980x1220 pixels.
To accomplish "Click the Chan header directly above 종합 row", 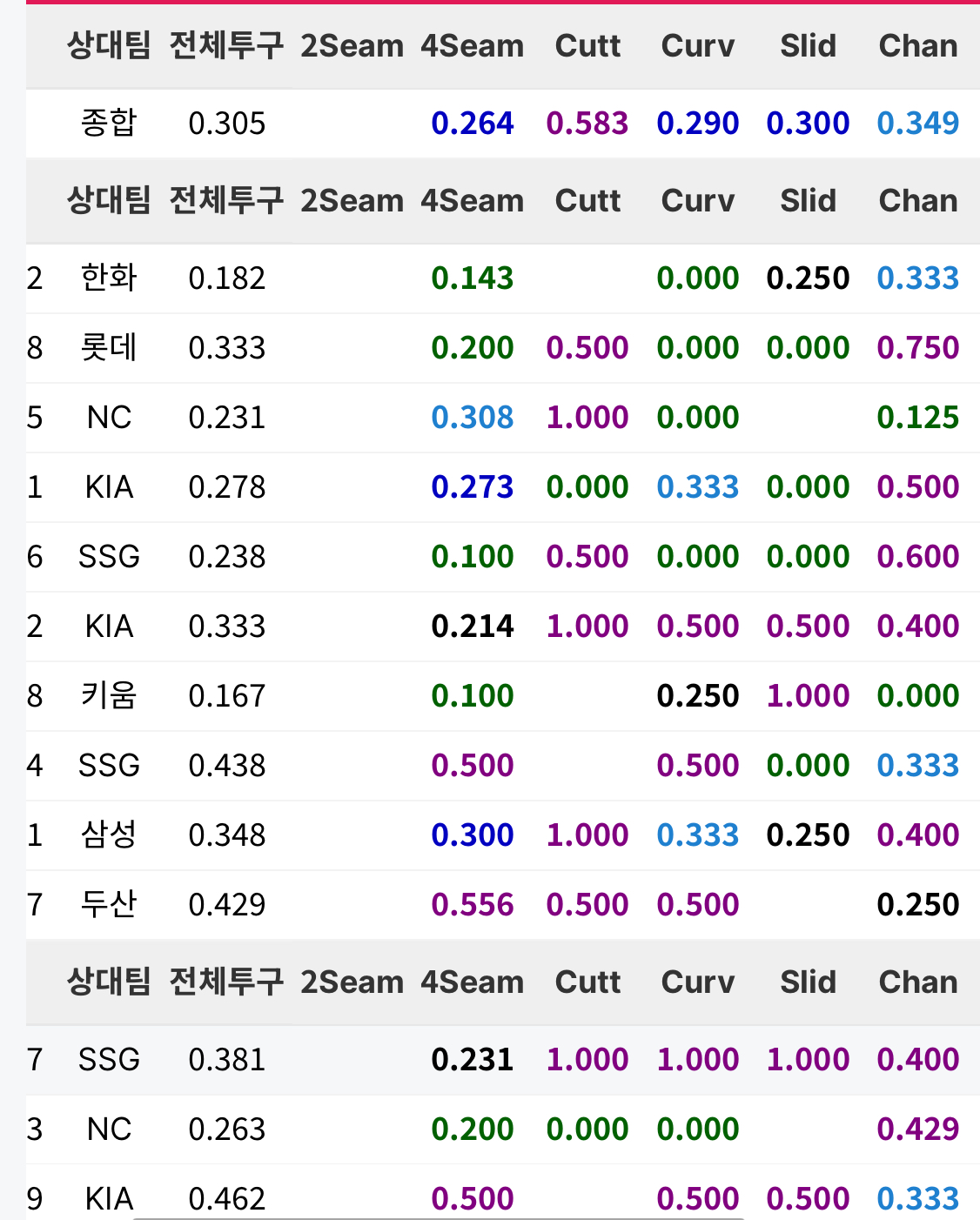I will 918,46.
